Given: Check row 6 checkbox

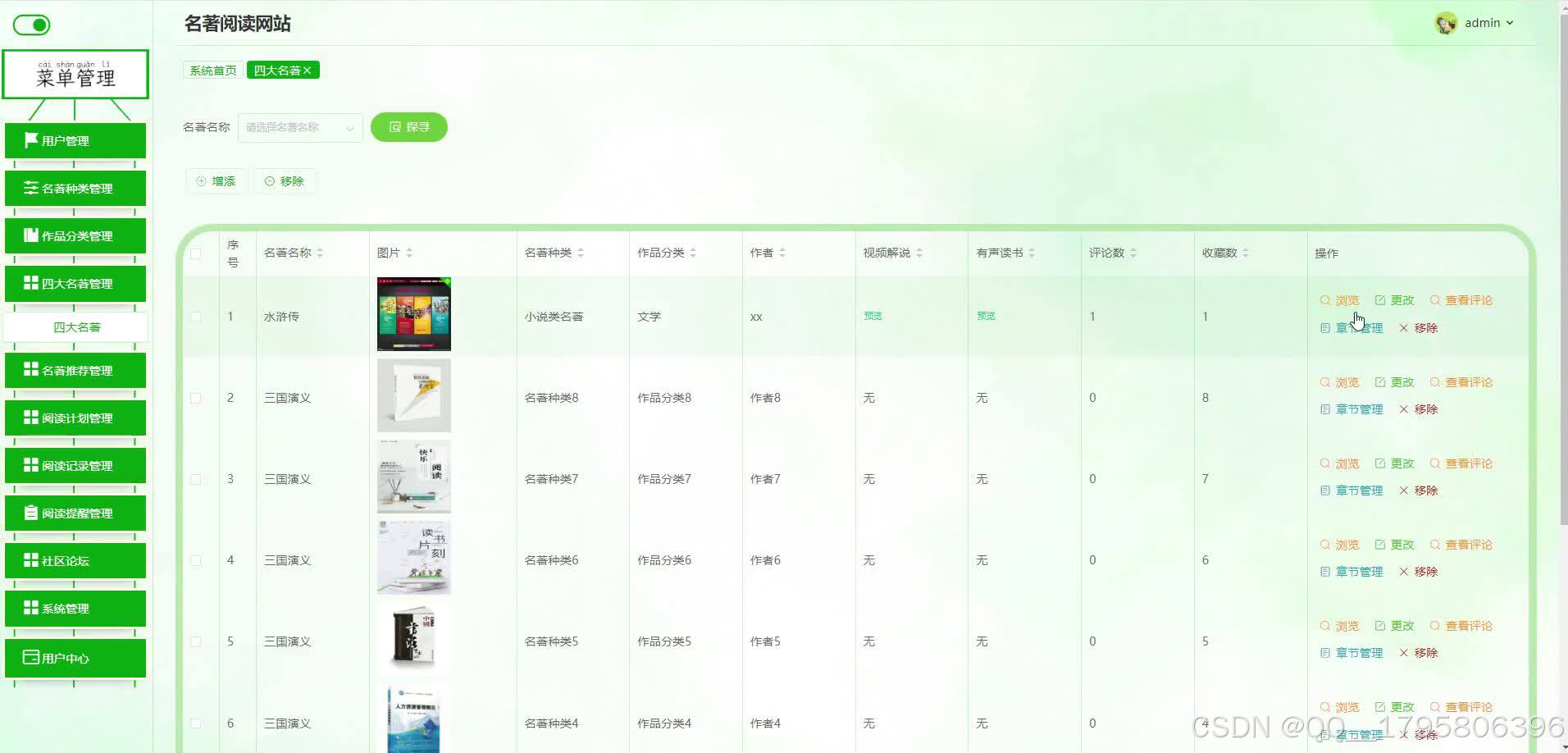Looking at the screenshot, I should coord(195,723).
